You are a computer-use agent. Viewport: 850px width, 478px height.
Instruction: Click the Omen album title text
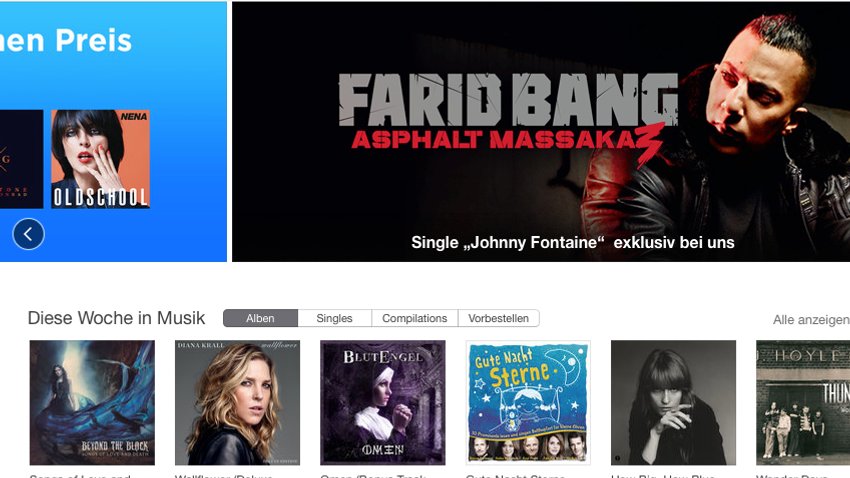coord(373,475)
